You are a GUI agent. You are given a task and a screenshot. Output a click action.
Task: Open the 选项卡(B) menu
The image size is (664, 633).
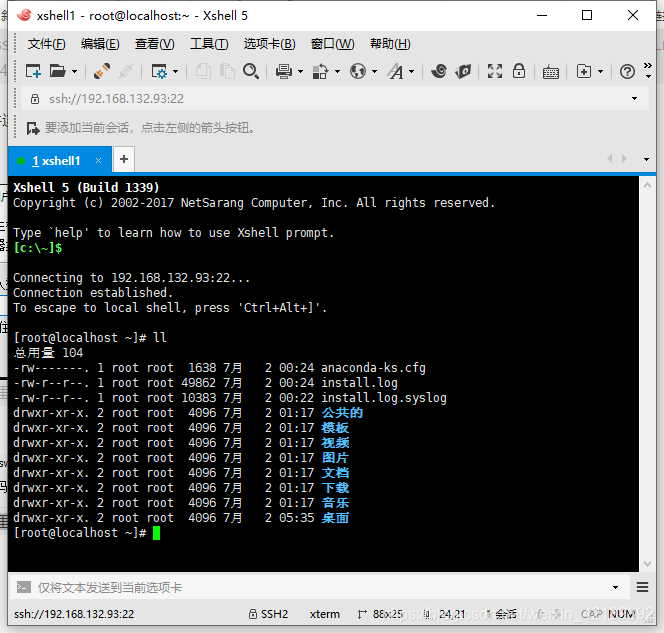pyautogui.click(x=269, y=44)
